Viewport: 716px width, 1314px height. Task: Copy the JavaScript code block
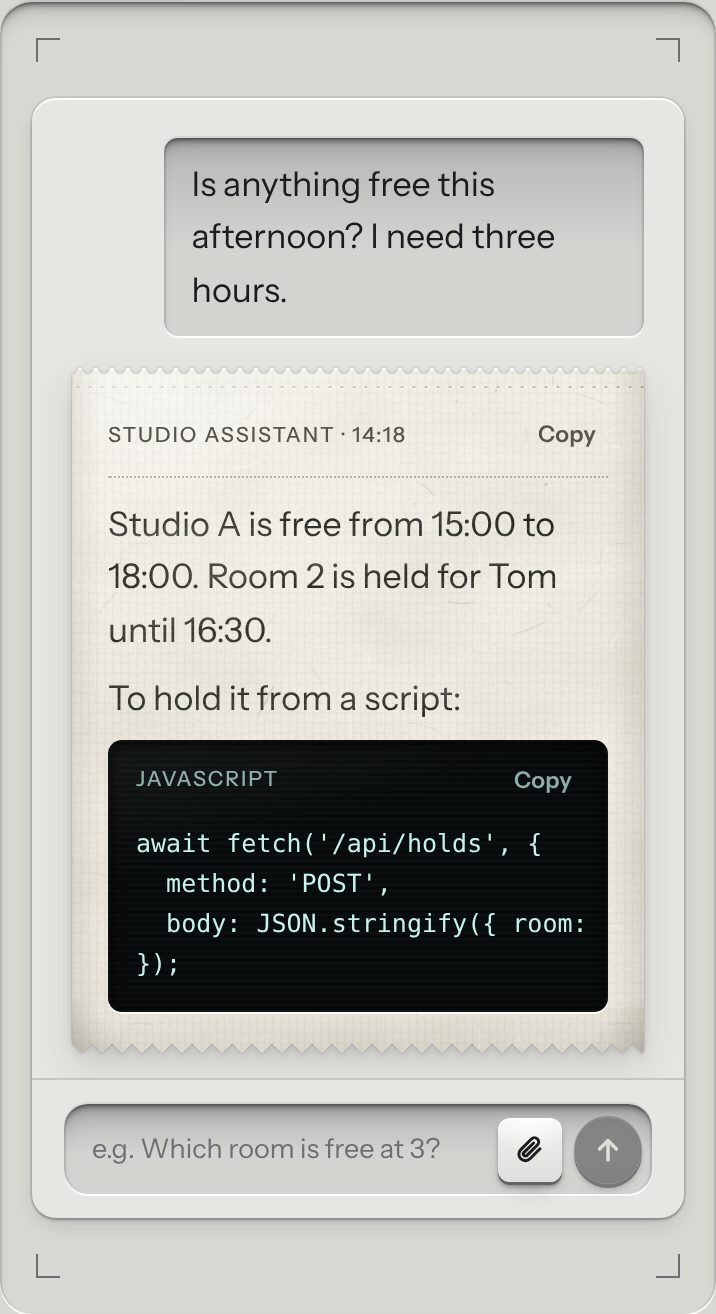point(542,781)
